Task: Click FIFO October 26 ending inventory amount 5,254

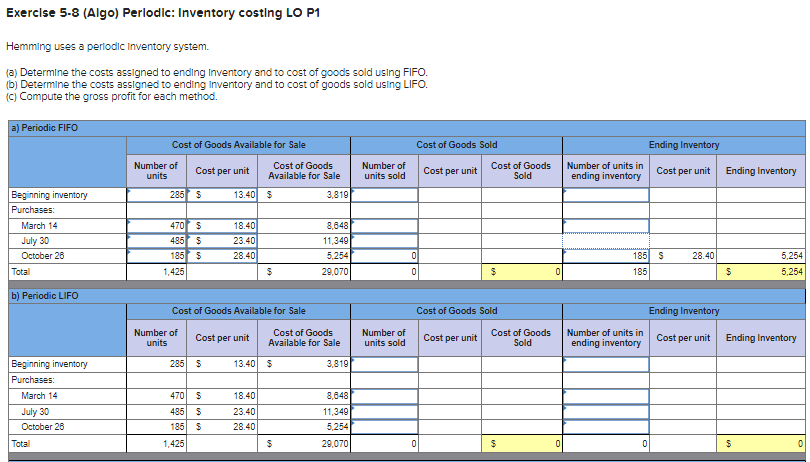Action: (760, 256)
